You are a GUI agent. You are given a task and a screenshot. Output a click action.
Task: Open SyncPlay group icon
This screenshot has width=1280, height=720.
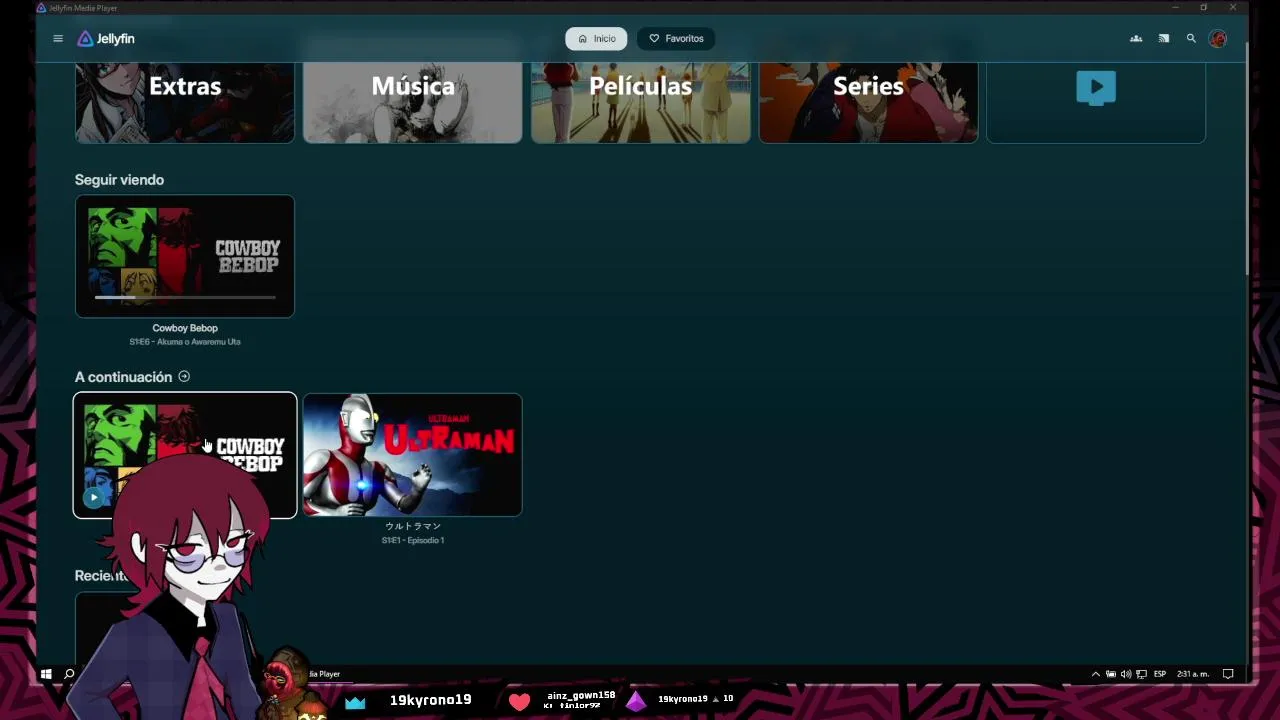pyautogui.click(x=1136, y=39)
